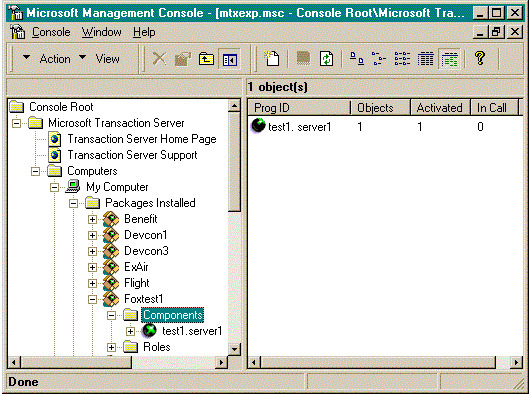The height and width of the screenshot is (394, 530).
Task: Open the Console menu
Action: pos(51,32)
